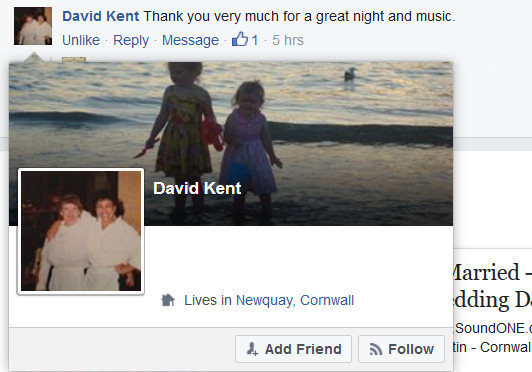Click the home icon beside Lives in

168,300
